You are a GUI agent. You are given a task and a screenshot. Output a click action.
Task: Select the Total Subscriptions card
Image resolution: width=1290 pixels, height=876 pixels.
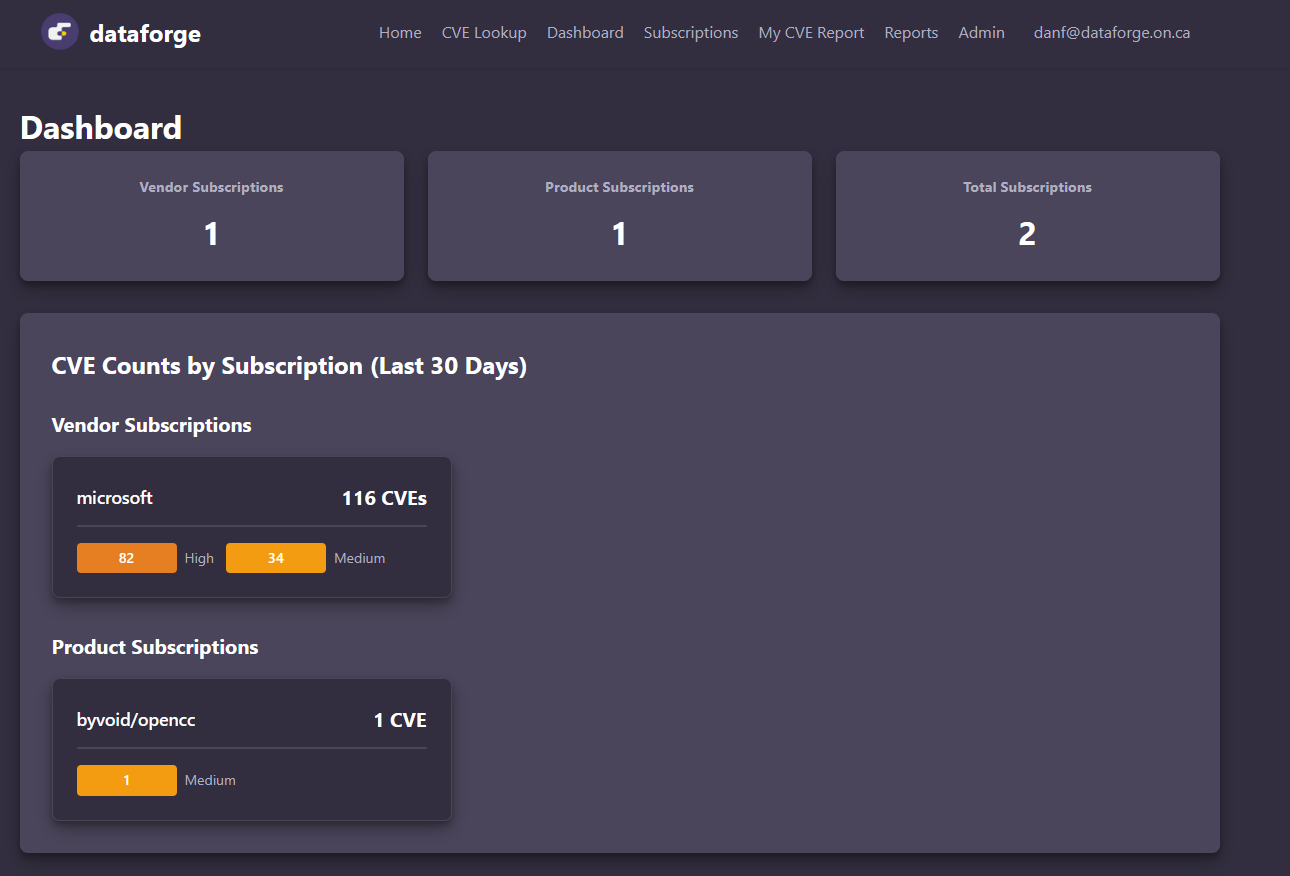pos(1027,216)
